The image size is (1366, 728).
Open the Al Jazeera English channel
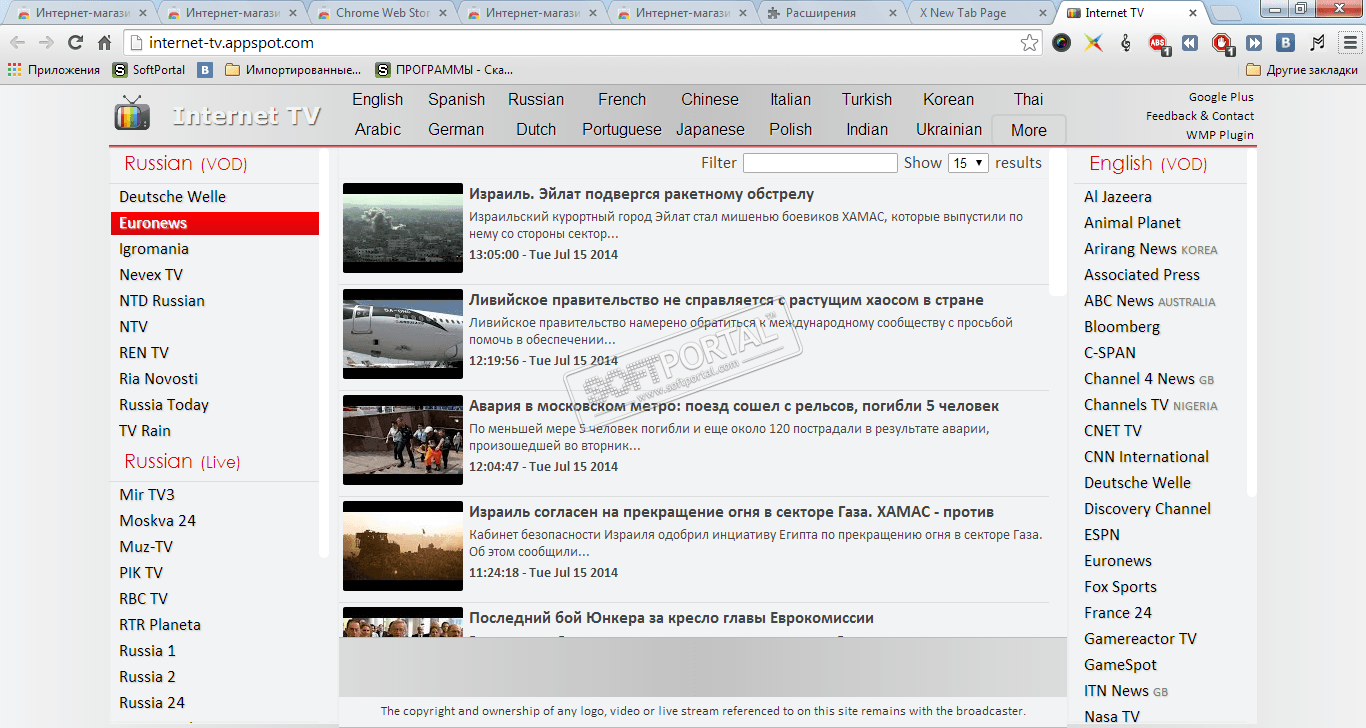tap(1118, 197)
